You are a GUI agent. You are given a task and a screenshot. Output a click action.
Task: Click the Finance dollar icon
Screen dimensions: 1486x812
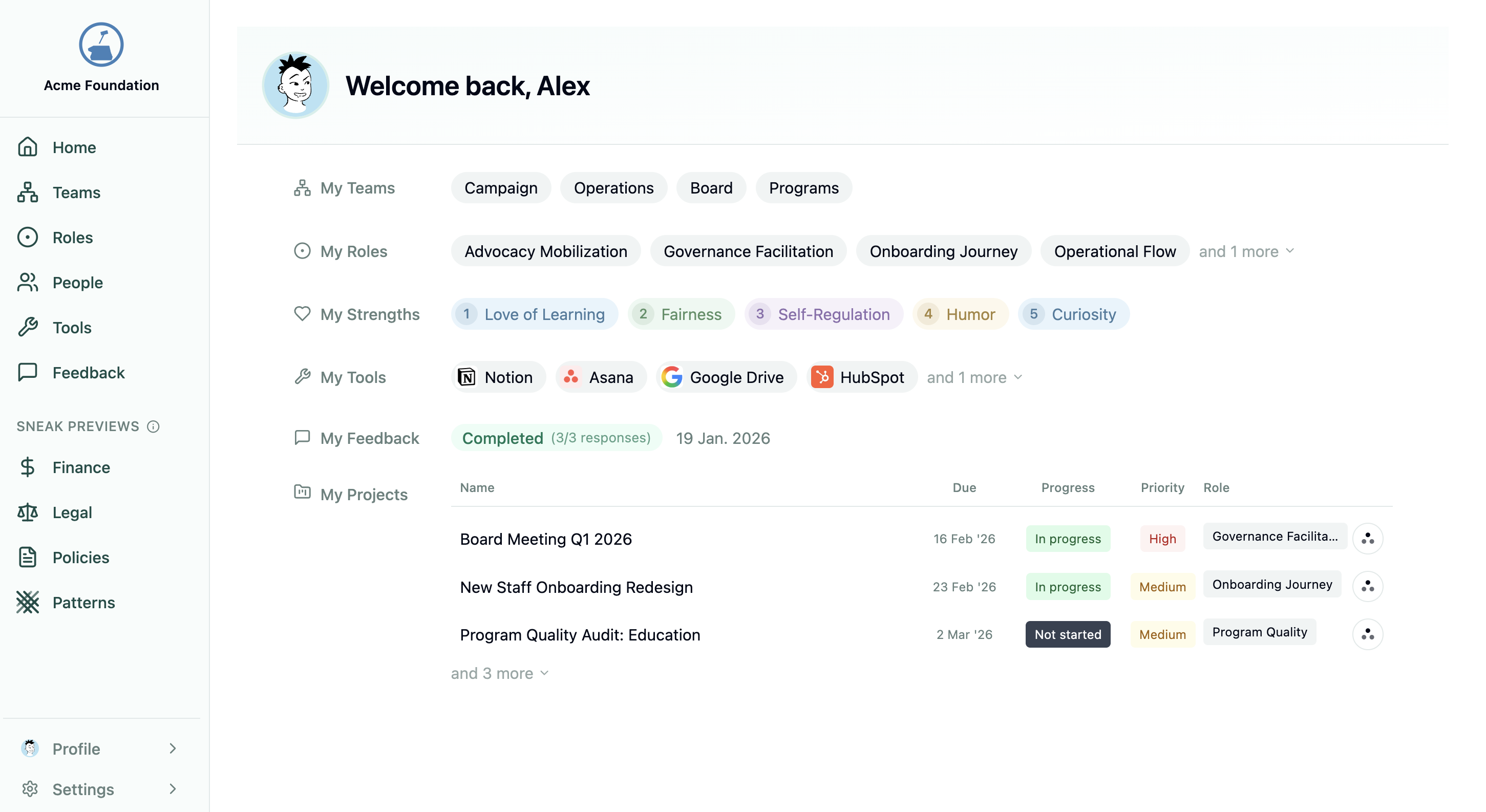point(27,467)
